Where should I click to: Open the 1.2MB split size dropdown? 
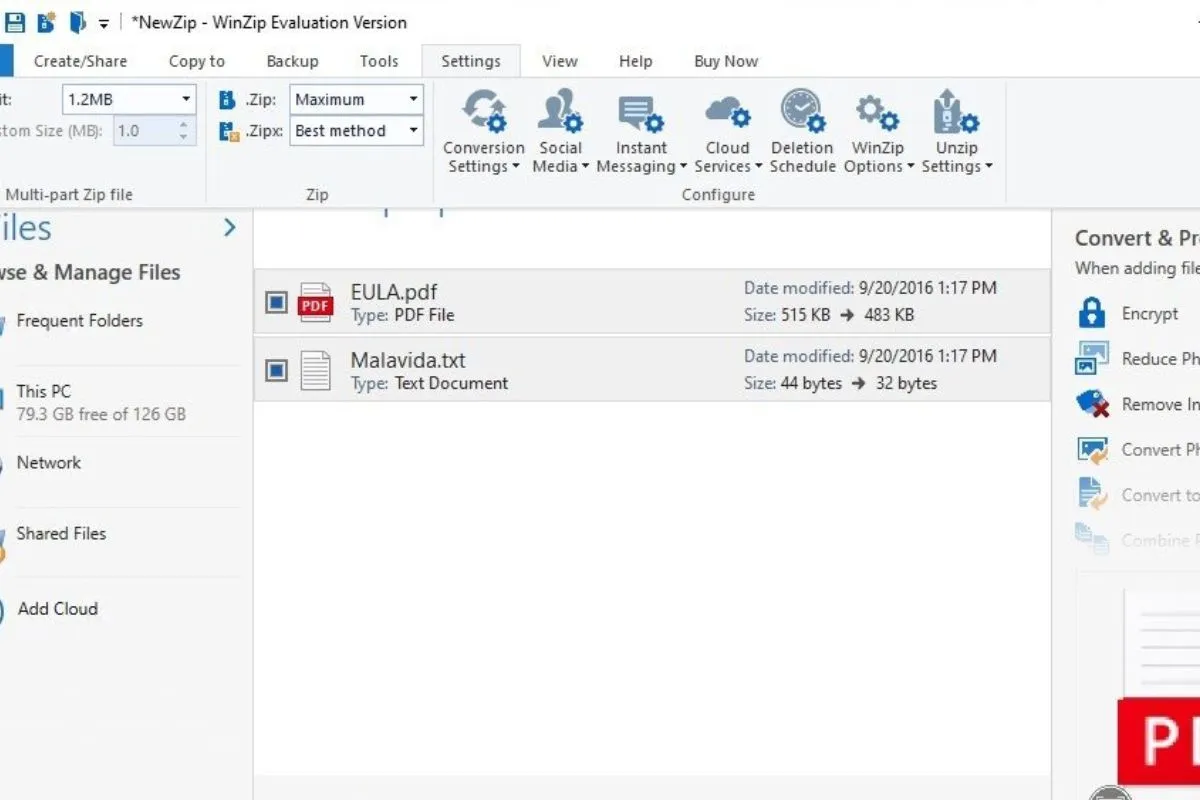click(186, 99)
